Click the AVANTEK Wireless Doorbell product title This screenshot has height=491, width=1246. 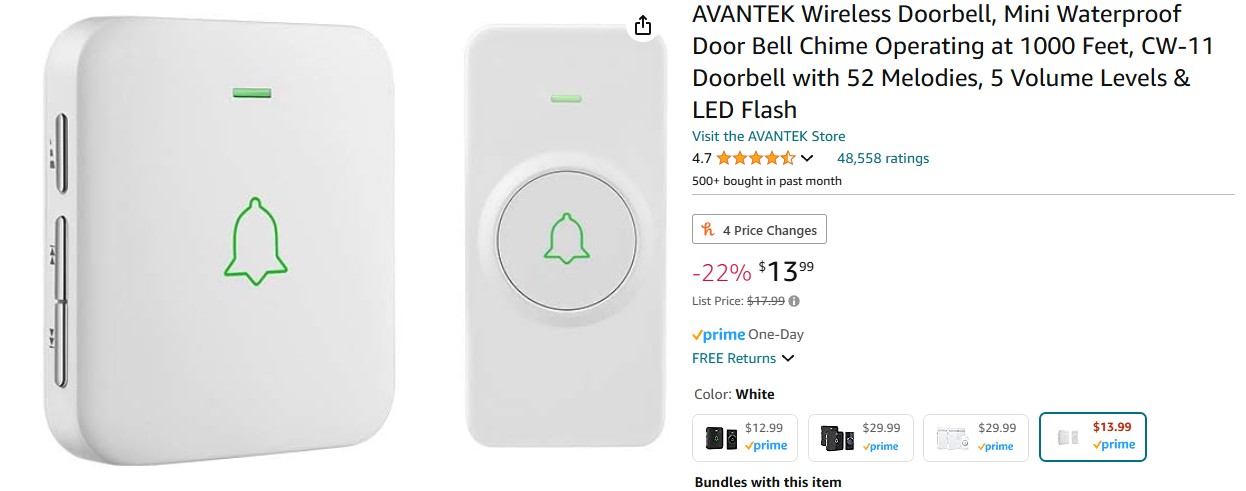click(x=940, y=62)
